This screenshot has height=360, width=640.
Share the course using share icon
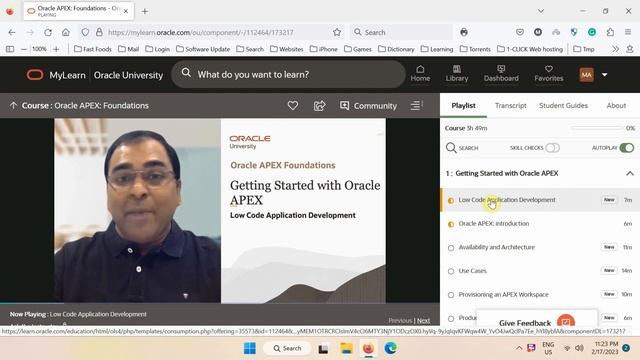(320, 106)
